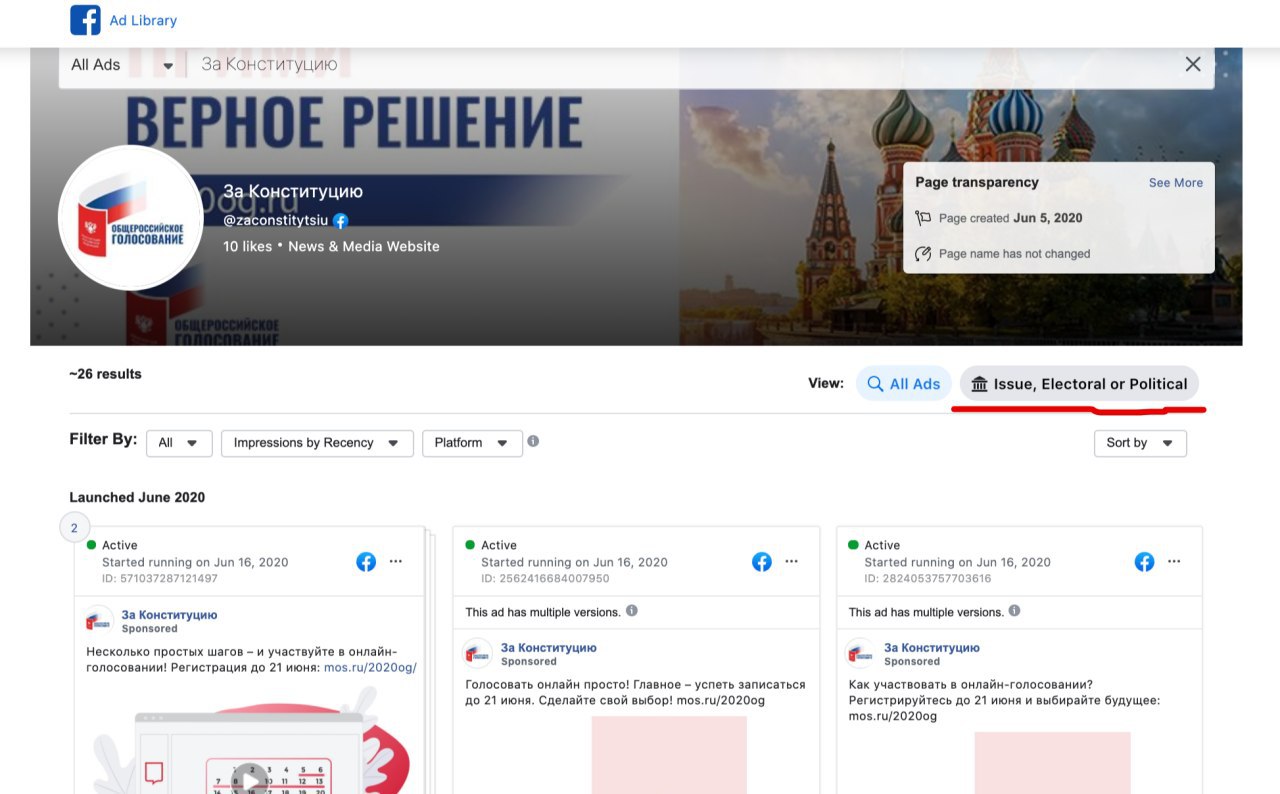Click the ~26 results count text
Screen dimensions: 1280x794
coord(105,374)
